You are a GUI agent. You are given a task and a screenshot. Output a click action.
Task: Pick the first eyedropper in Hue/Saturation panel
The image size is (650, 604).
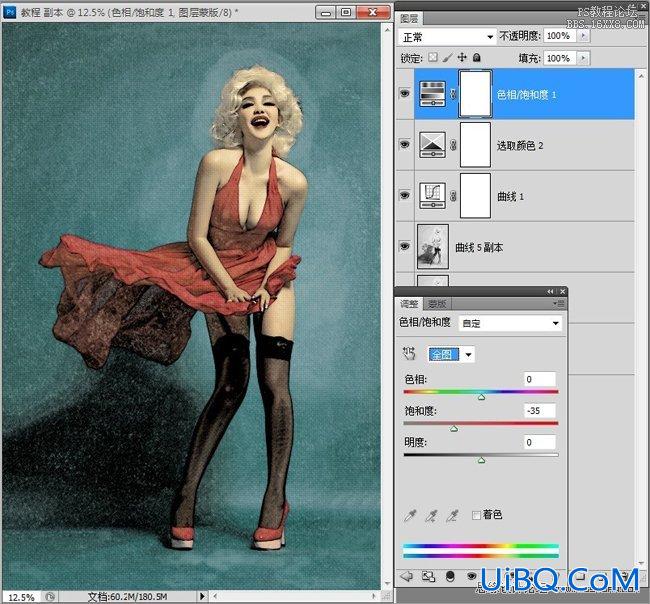(410, 515)
